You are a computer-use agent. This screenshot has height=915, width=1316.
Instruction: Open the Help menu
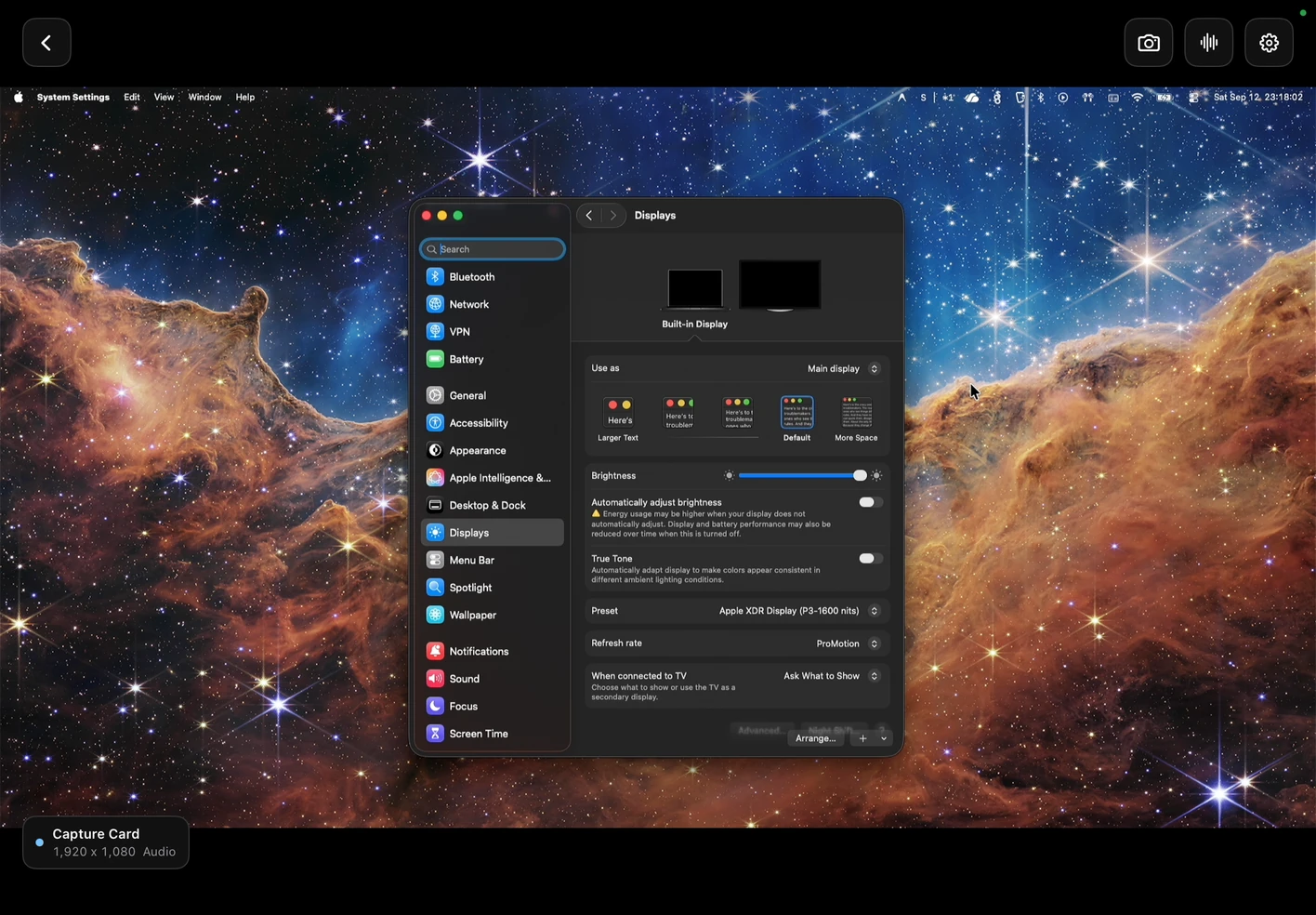click(244, 97)
